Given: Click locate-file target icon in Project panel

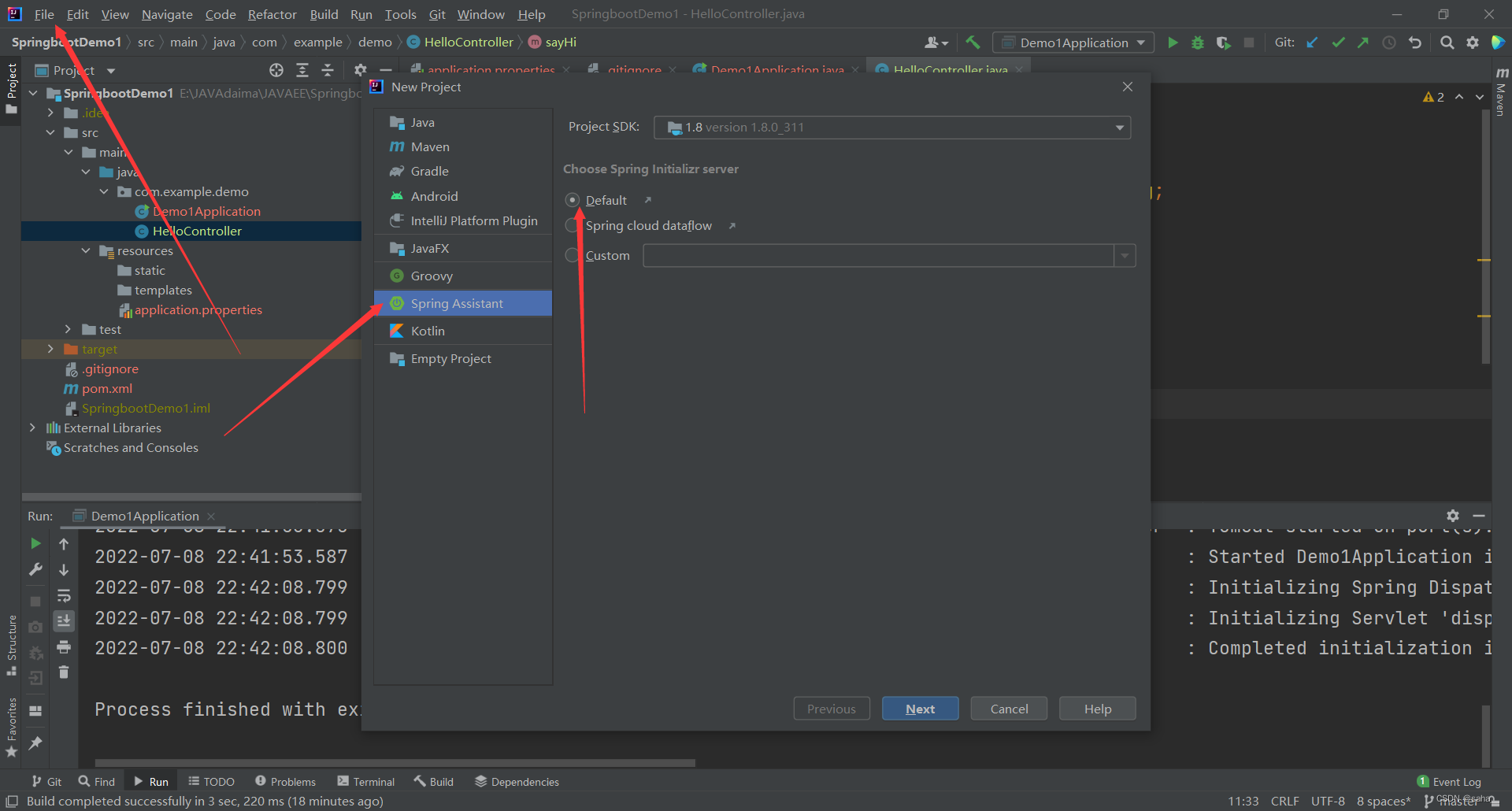Looking at the screenshot, I should (x=276, y=70).
